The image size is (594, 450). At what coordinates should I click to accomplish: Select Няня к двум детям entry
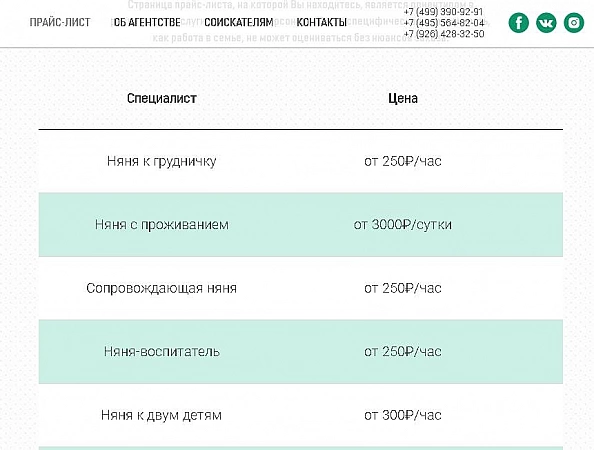click(x=161, y=415)
